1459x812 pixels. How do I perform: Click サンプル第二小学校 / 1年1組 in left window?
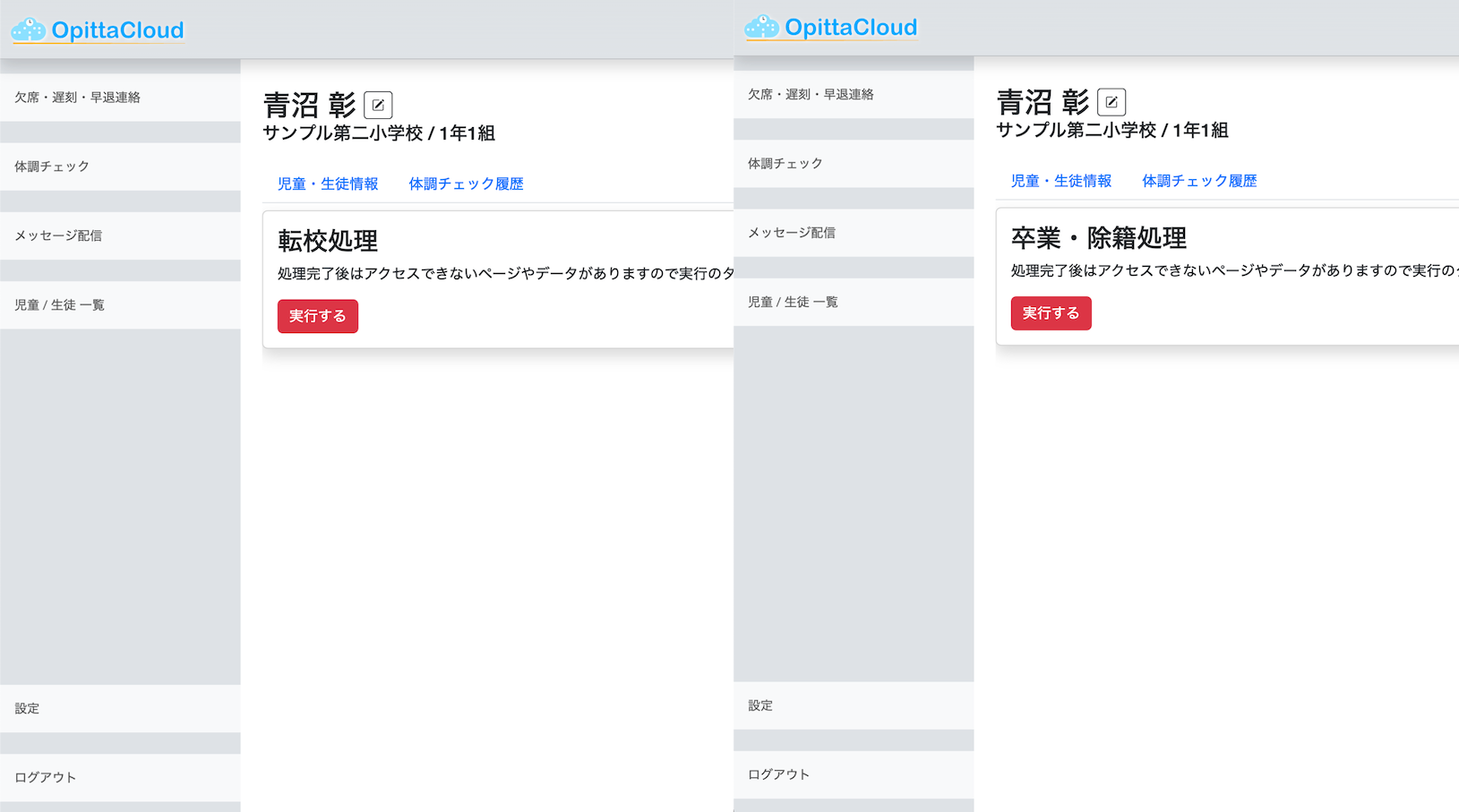pyautogui.click(x=379, y=133)
